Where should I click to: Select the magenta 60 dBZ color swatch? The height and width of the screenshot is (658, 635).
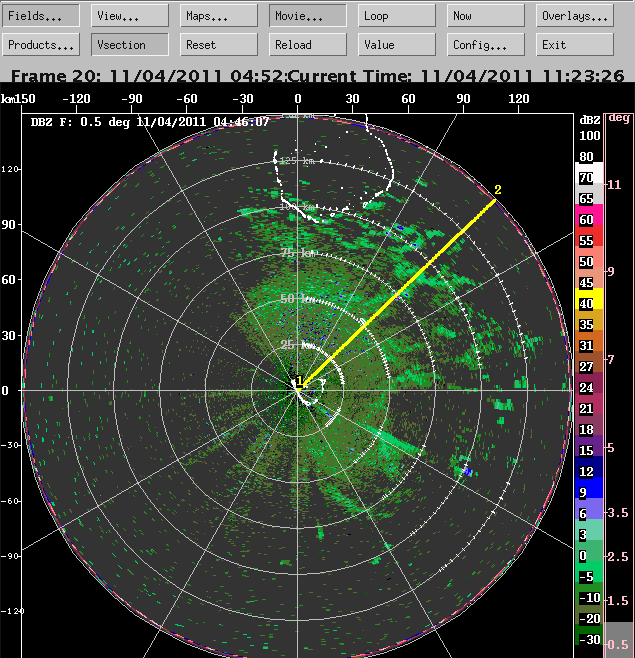pos(589,215)
